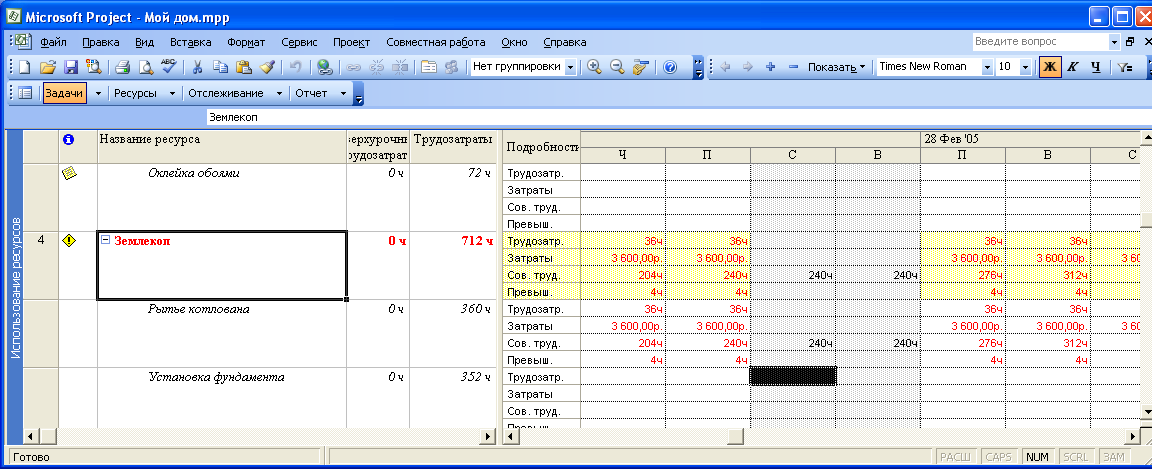The image size is (1152, 469).
Task: Open Правка menu
Action: [101, 42]
